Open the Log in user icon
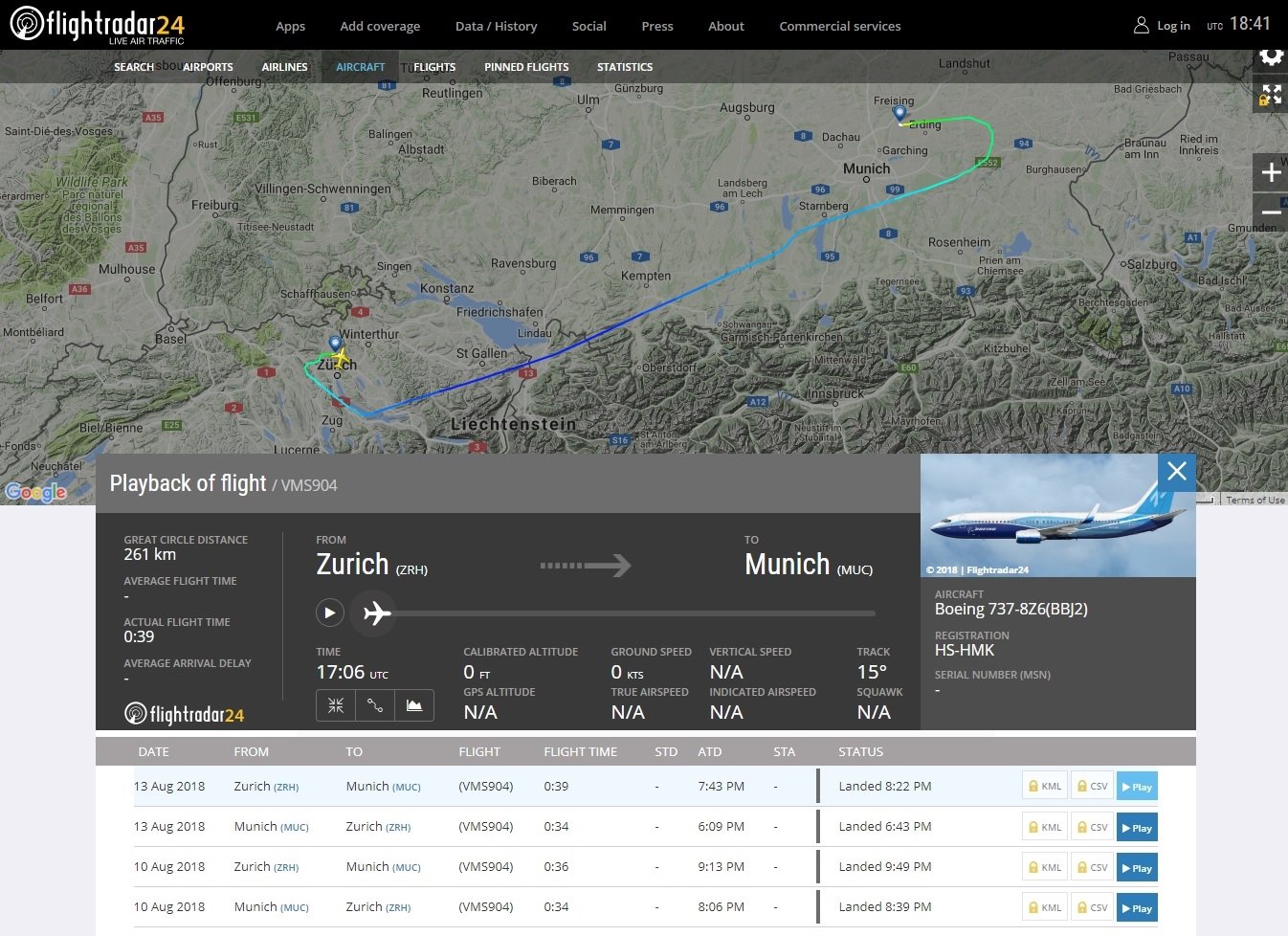This screenshot has height=936, width=1288. click(x=1141, y=25)
